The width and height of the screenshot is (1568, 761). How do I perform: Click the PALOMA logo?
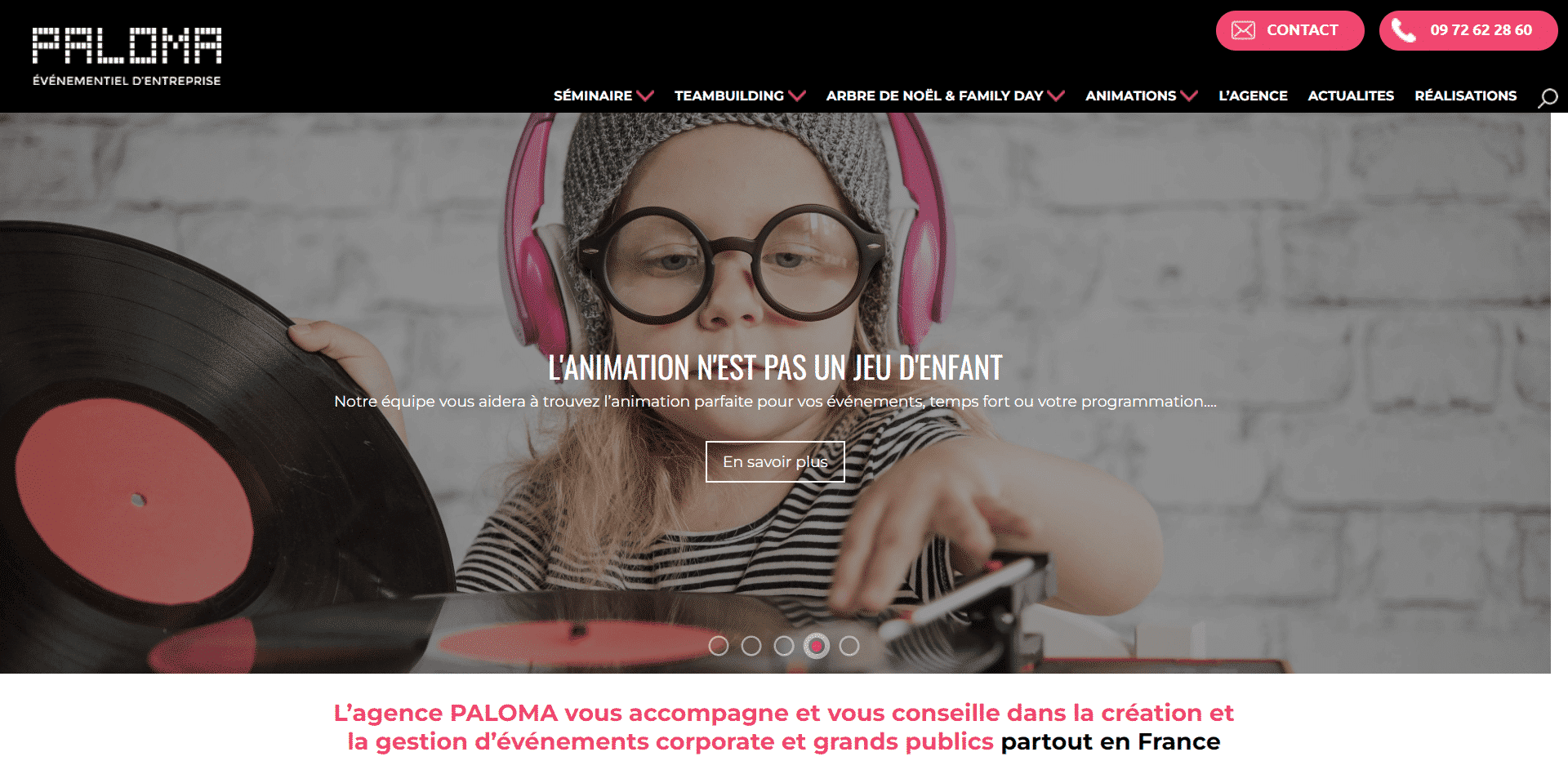pos(127,56)
